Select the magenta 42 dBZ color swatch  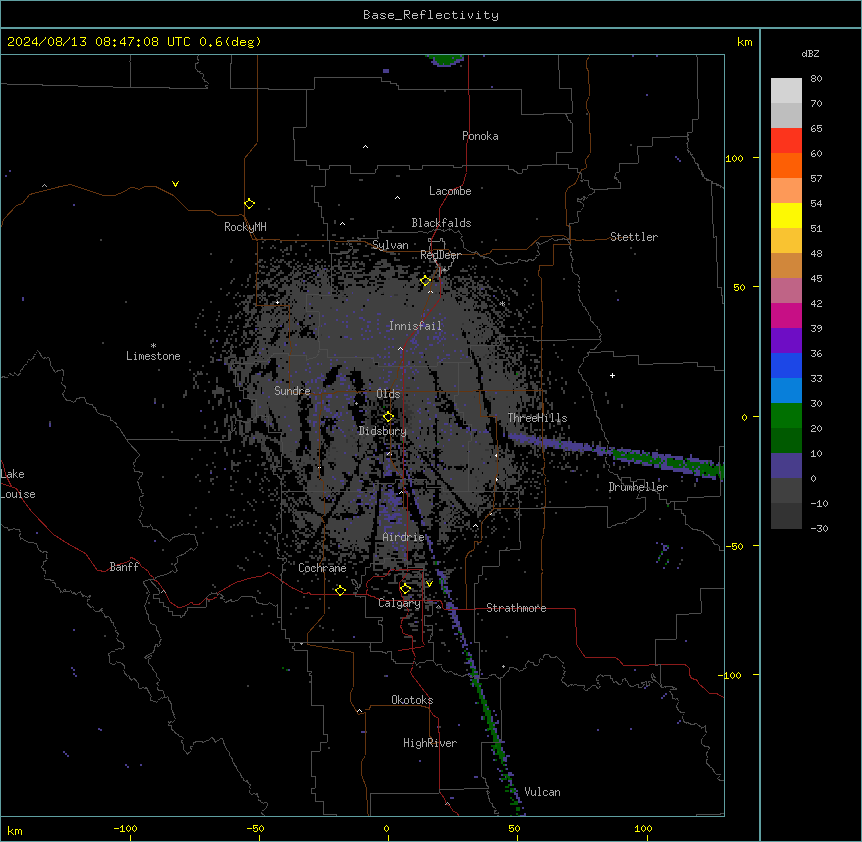[x=786, y=315]
